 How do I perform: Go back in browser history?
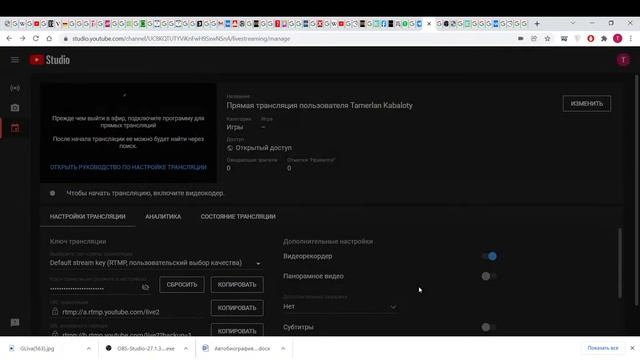click(x=9, y=38)
